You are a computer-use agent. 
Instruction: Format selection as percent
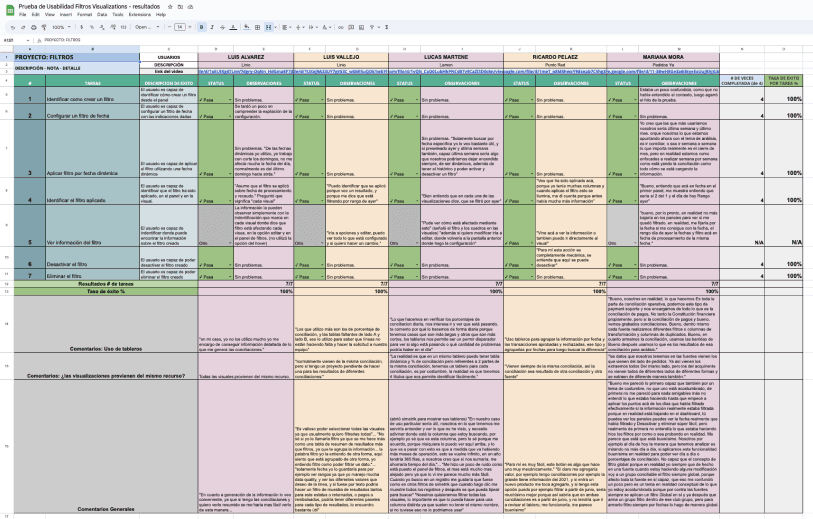click(92, 27)
